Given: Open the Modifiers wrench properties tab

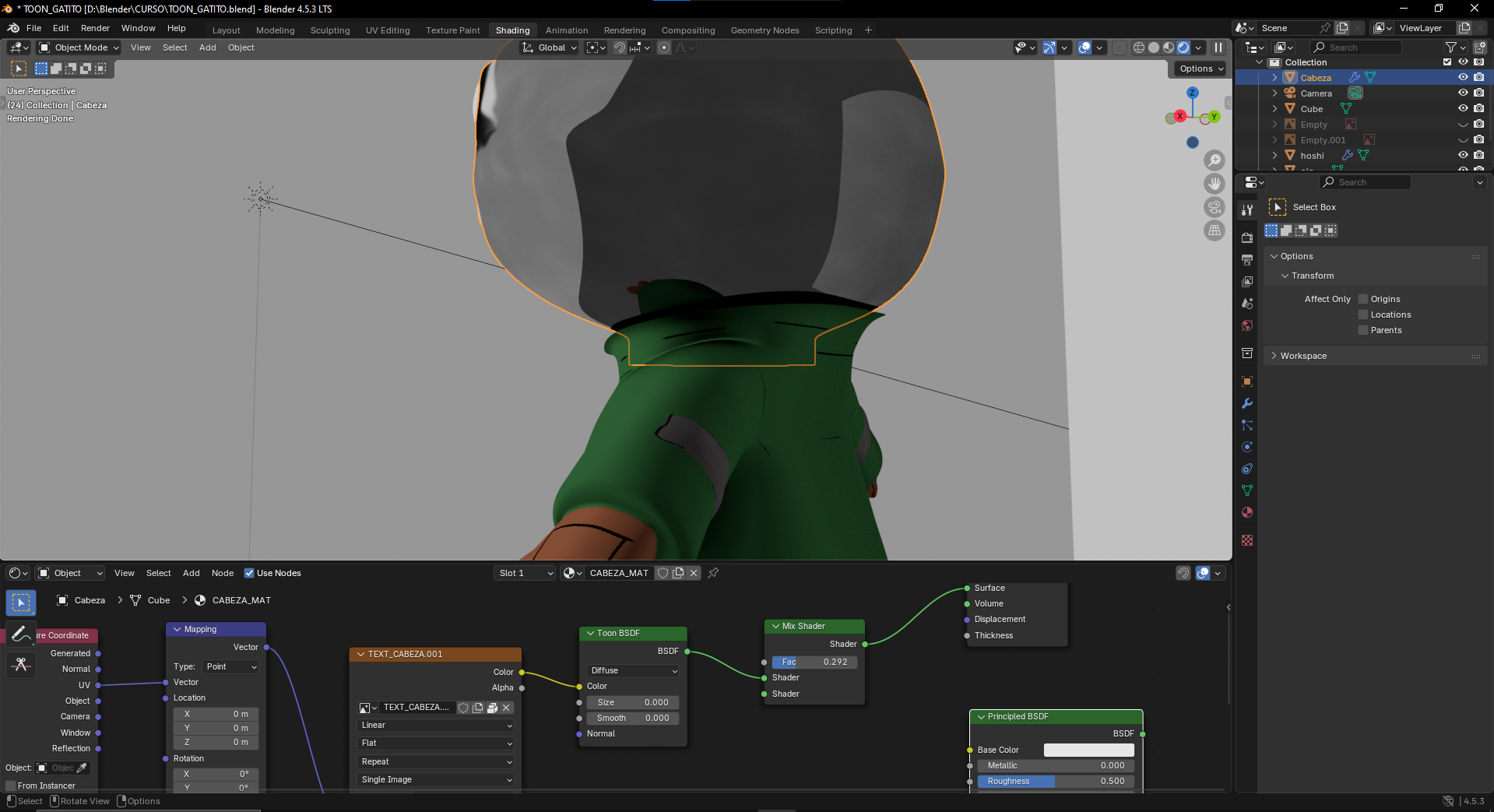Looking at the screenshot, I should [1247, 403].
